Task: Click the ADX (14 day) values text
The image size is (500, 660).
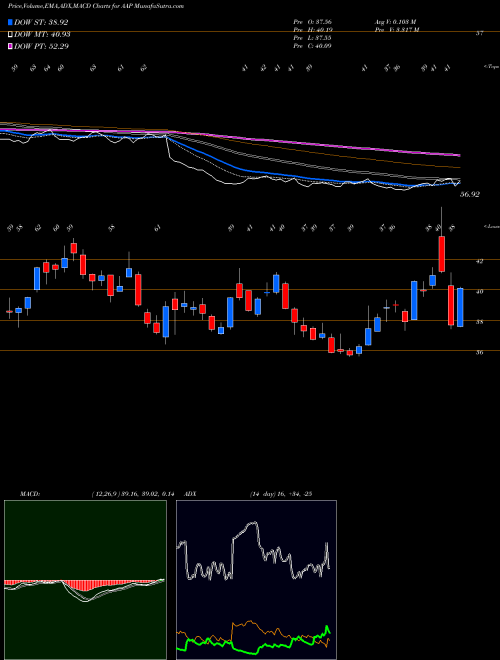Action: [281, 494]
